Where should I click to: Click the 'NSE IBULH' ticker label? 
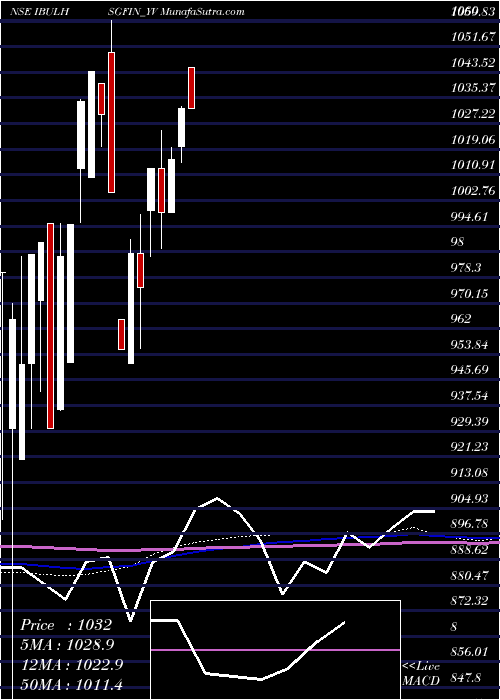pyautogui.click(x=39, y=12)
